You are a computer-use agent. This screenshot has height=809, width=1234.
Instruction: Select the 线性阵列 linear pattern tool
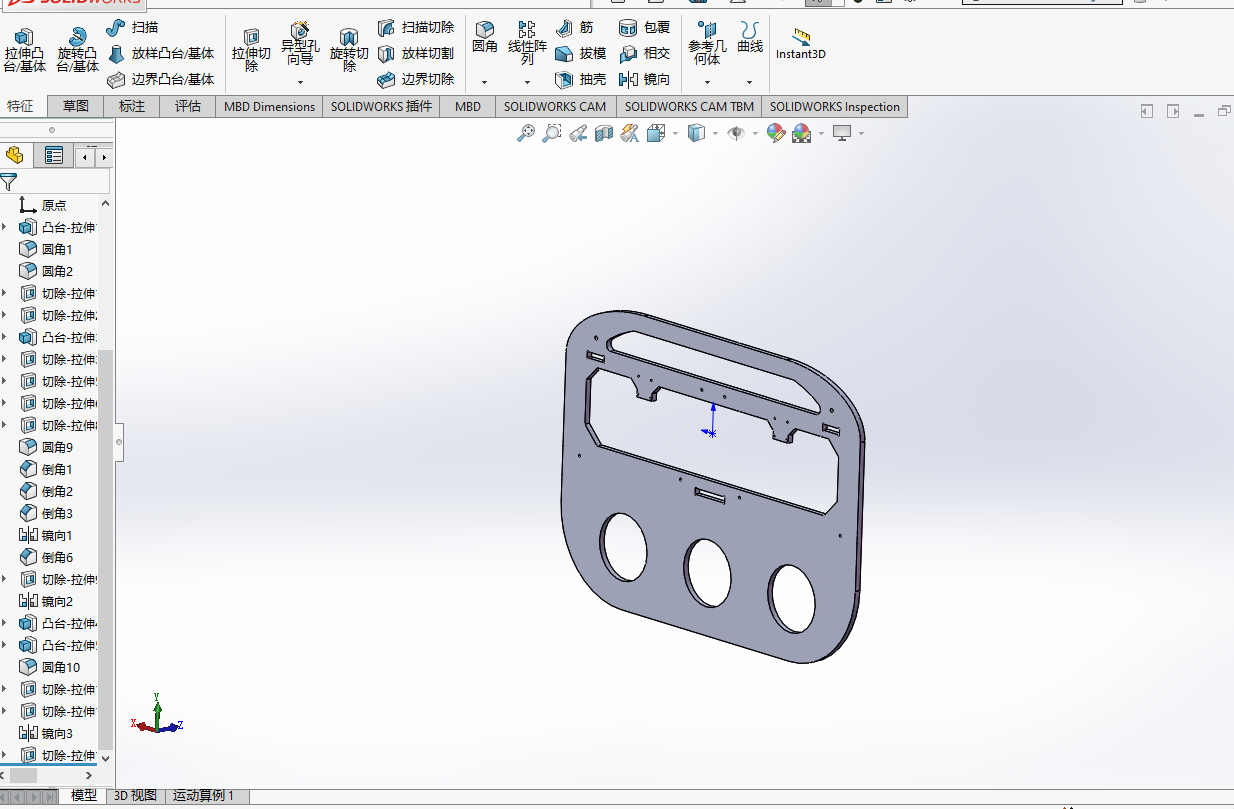tap(527, 44)
